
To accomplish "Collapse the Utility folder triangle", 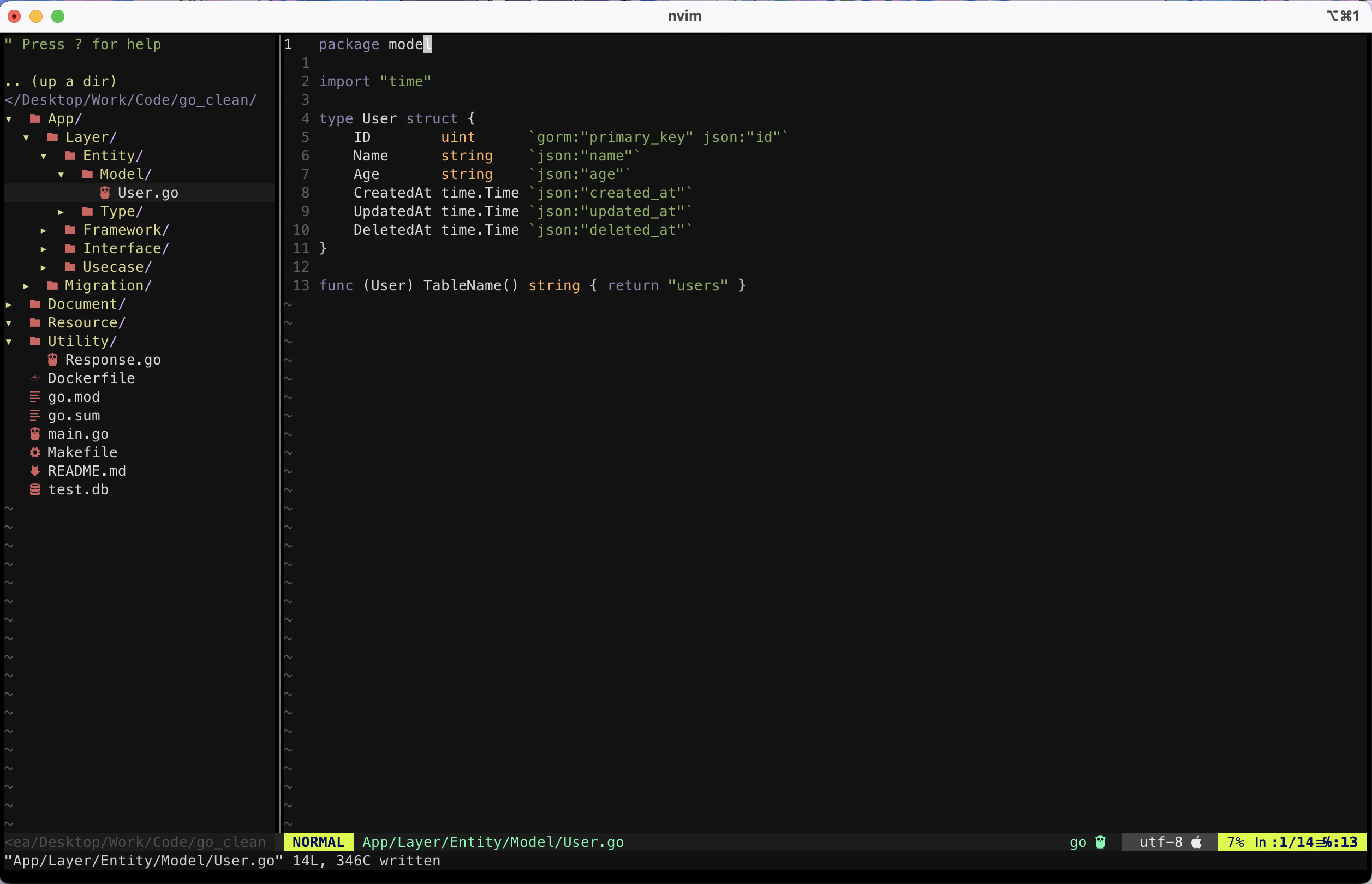I will pyautogui.click(x=9, y=342).
